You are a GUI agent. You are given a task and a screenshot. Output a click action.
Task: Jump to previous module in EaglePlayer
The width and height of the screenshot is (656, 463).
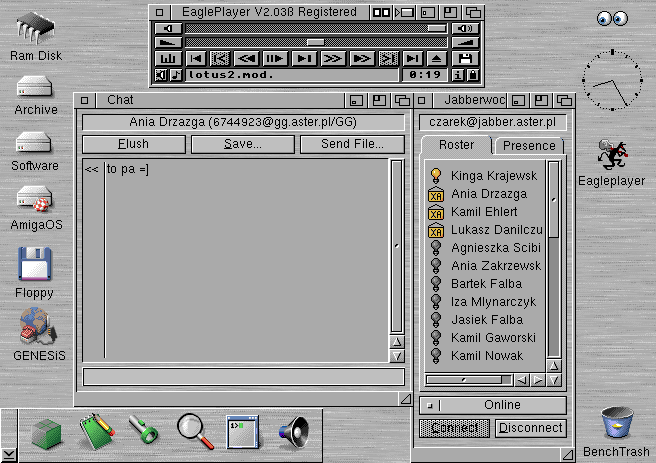coord(196,59)
